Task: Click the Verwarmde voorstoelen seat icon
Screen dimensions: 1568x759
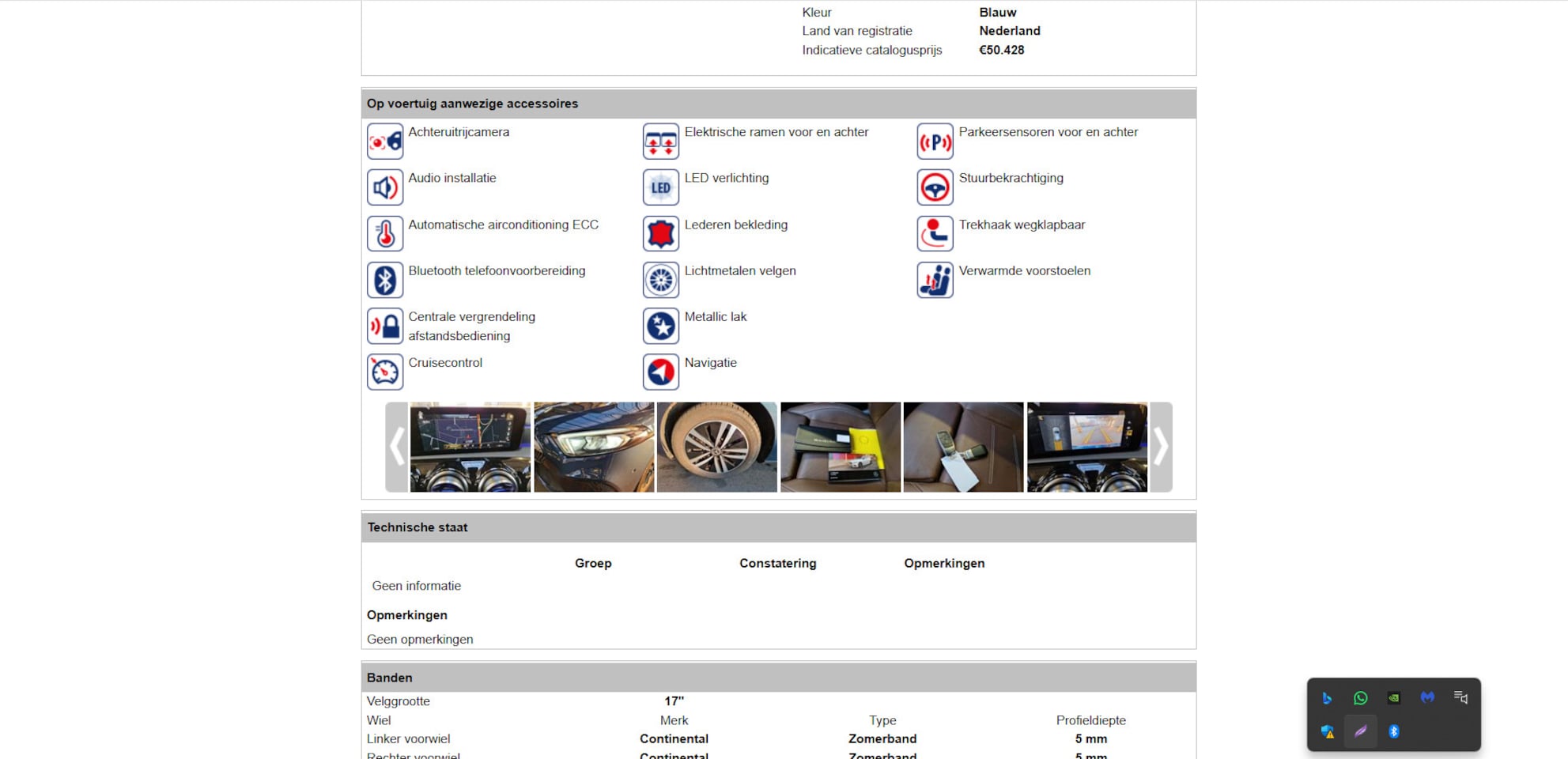Action: coord(935,280)
